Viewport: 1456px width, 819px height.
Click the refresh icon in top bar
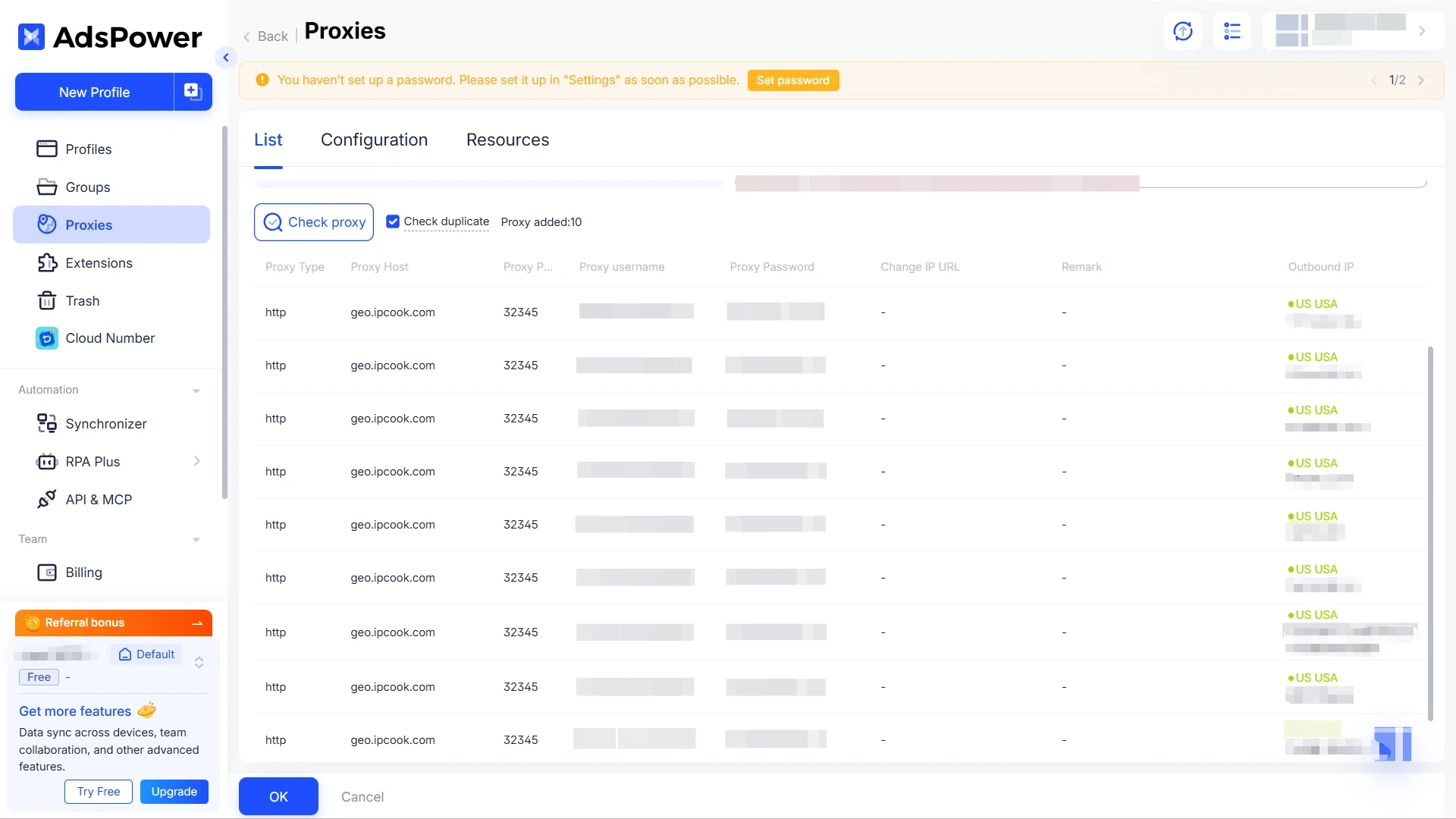[1182, 31]
